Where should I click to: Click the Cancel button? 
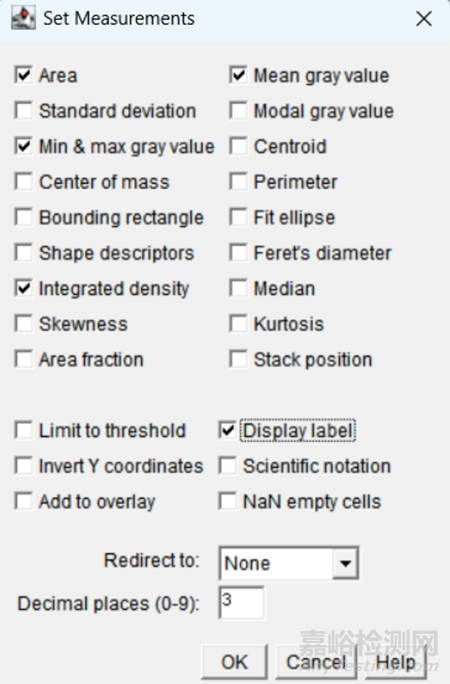coord(316,662)
